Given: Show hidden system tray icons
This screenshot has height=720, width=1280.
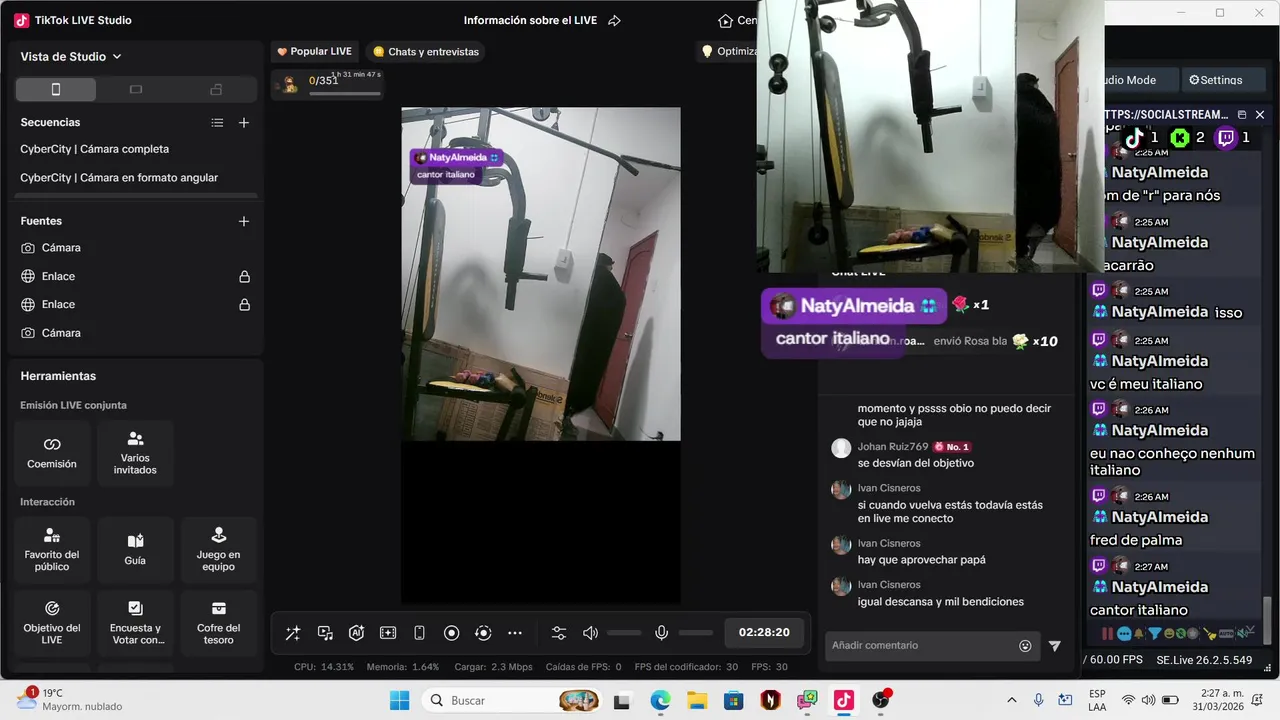Looking at the screenshot, I should [1011, 700].
